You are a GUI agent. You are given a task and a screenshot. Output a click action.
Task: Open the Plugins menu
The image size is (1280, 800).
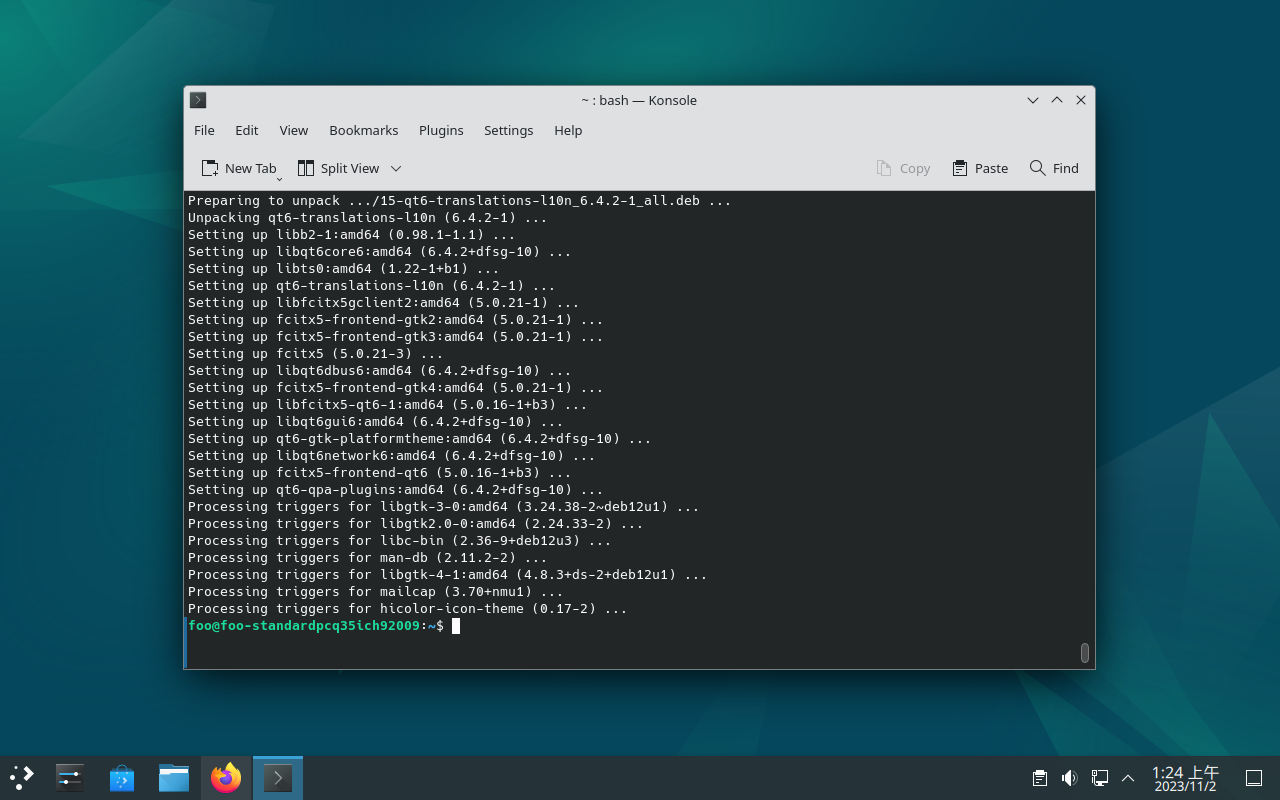(441, 130)
